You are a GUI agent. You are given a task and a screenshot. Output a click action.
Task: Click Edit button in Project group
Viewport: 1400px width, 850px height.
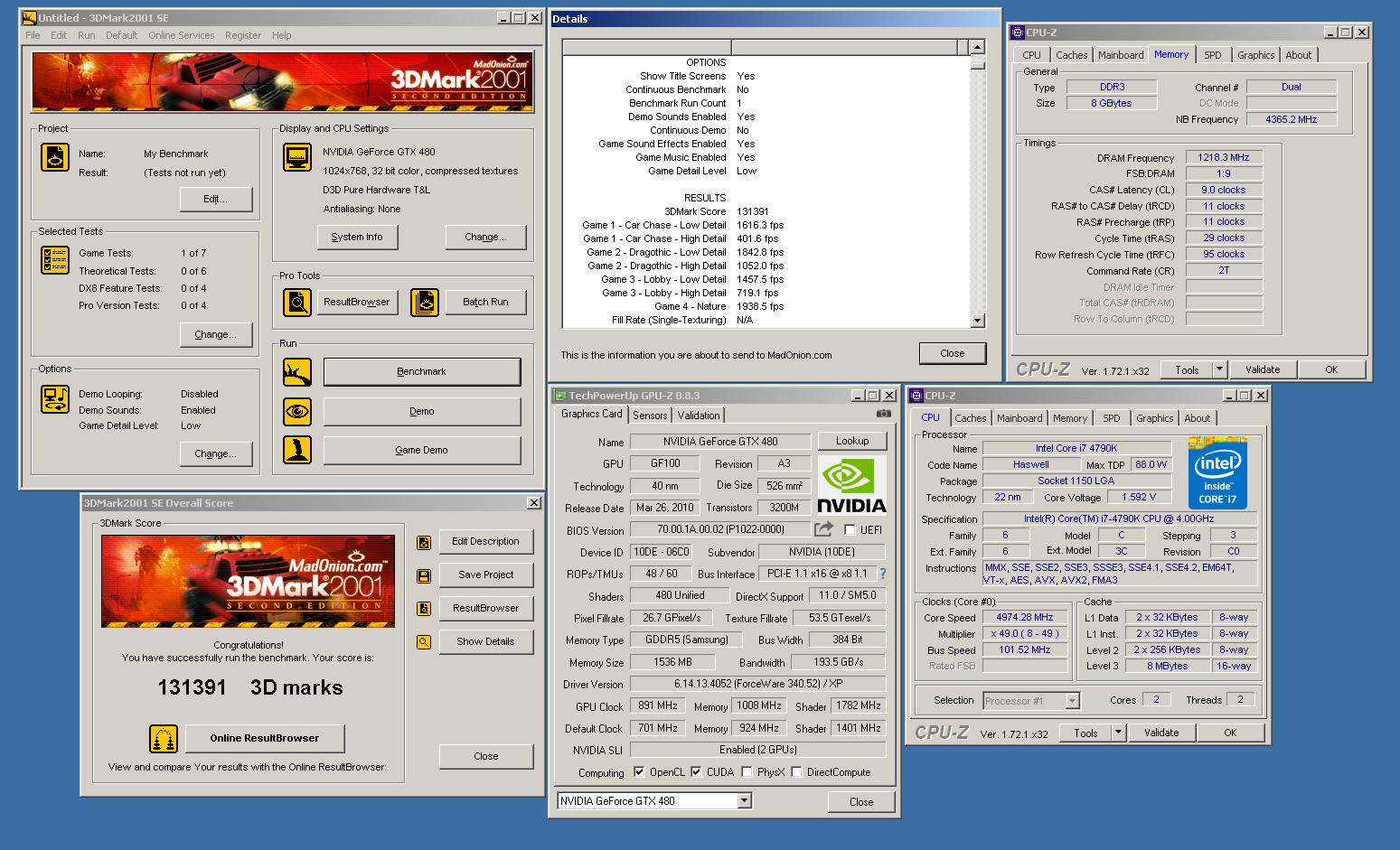tap(215, 199)
